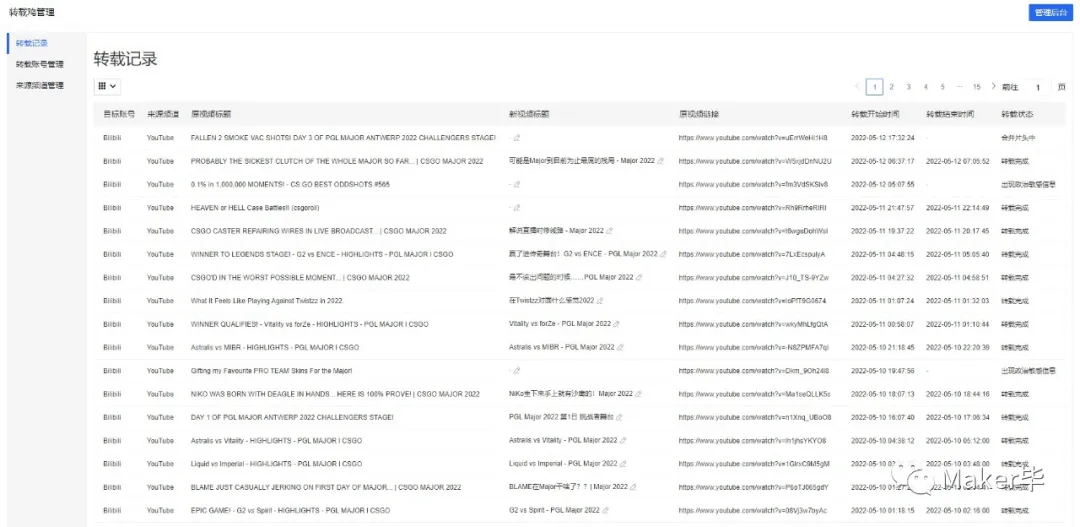Image resolution: width=1080 pixels, height=527 pixels.
Task: Select title 'Astralis vs MIBR - HIGHLIGHTS - PGL MAJOR I CSGO'
Action: [275, 347]
